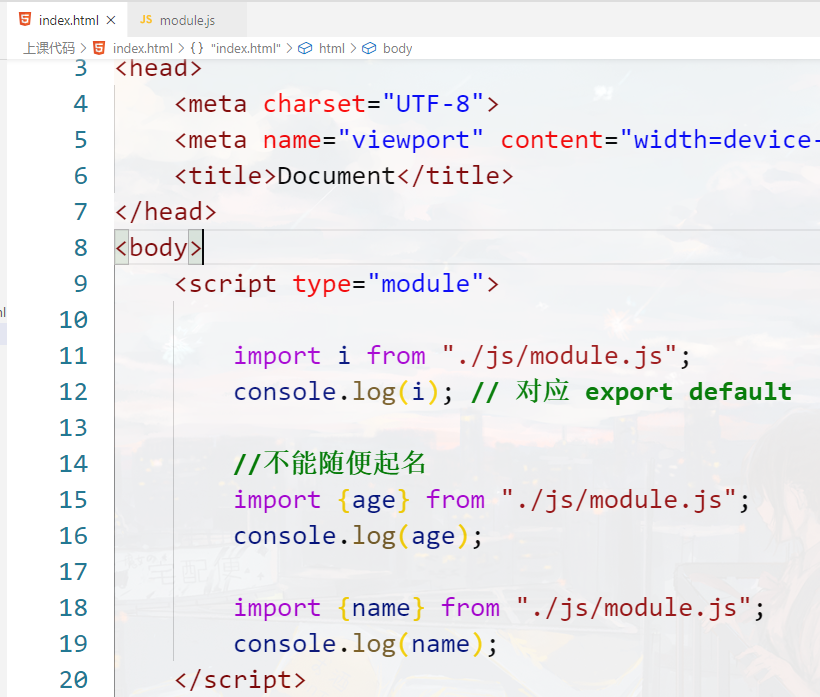
Task: Expand the chevron after "index.html" symbol breadcrumb
Action: pyautogui.click(x=289, y=49)
